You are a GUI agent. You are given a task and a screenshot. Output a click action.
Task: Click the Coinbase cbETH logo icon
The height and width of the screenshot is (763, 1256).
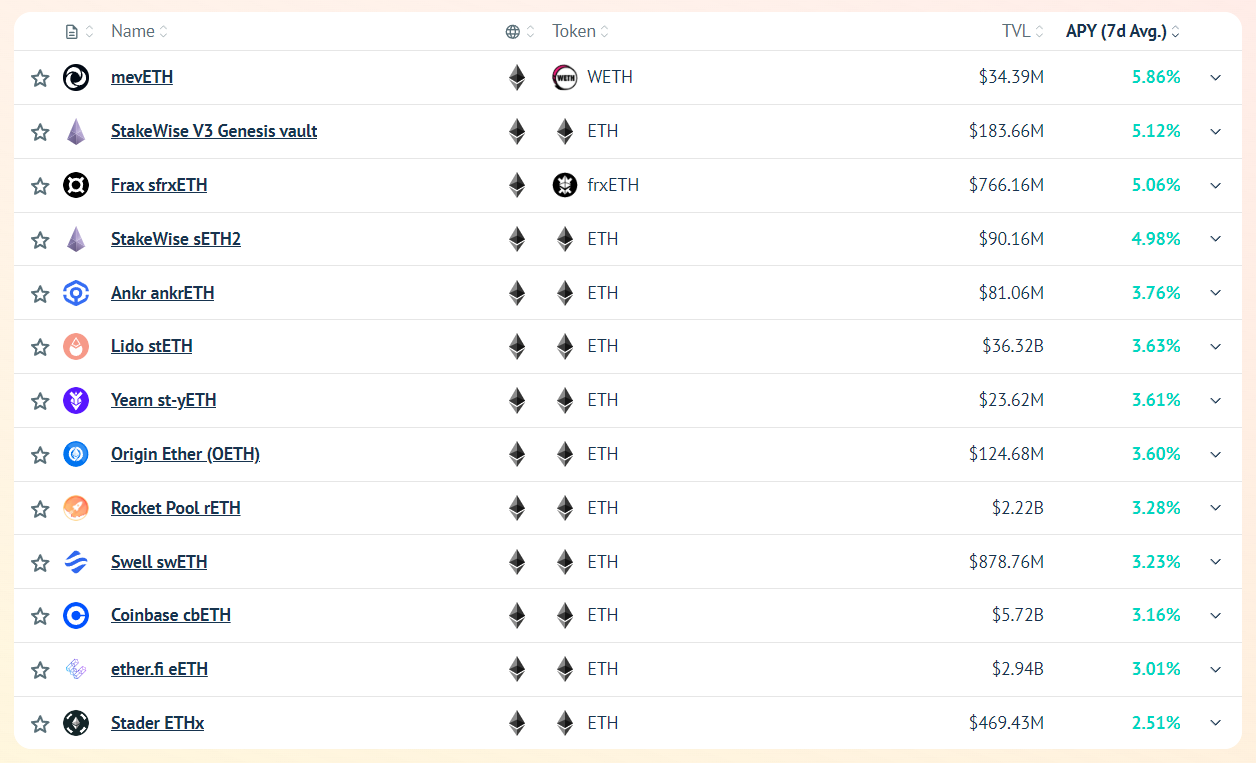(x=76, y=615)
